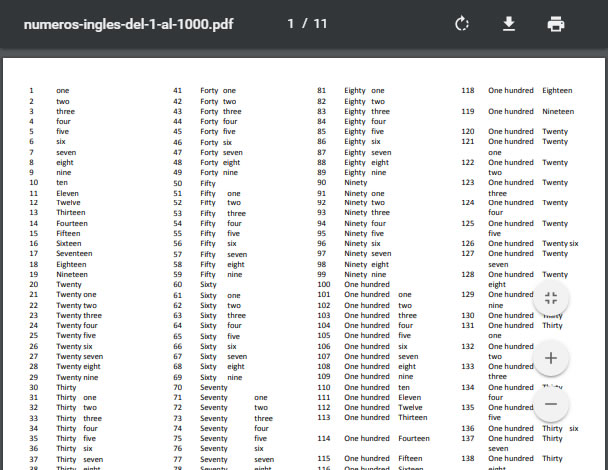Viewport: 608px width, 470px height.
Task: Print the PDF document
Action: click(x=556, y=24)
